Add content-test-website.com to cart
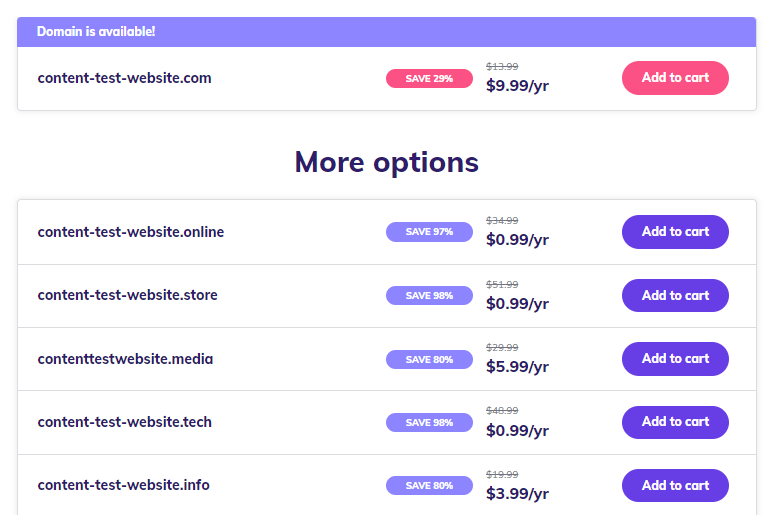 pyautogui.click(x=675, y=78)
